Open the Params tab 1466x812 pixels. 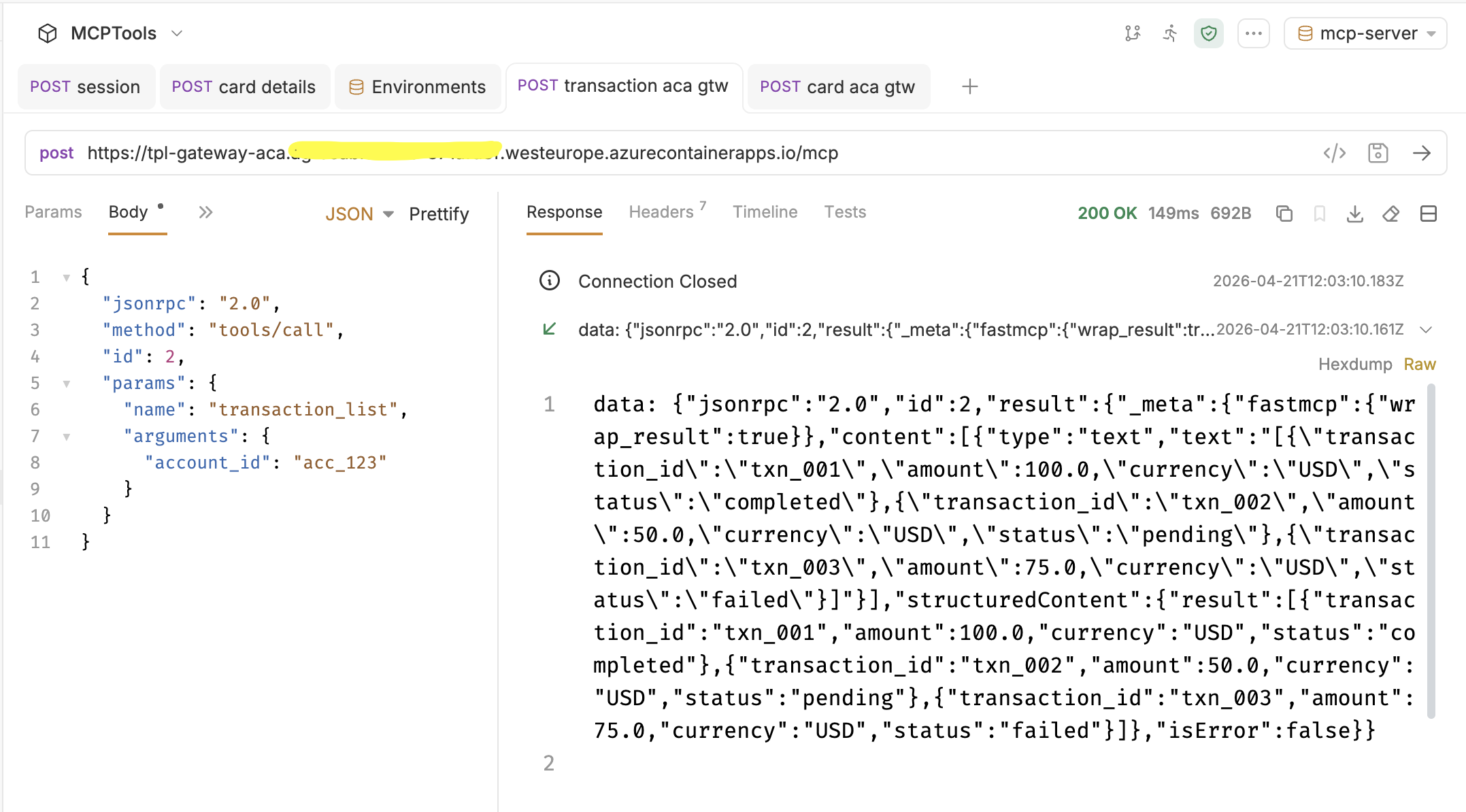[x=53, y=212]
